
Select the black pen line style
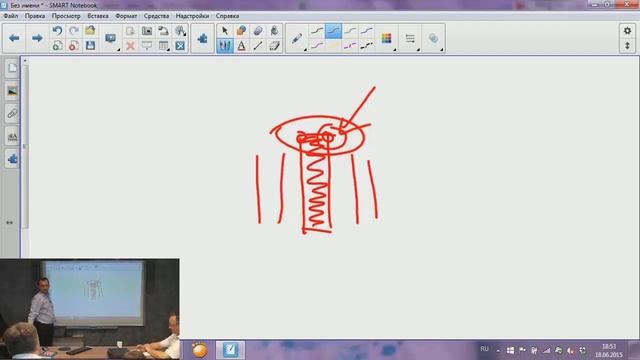coord(317,31)
